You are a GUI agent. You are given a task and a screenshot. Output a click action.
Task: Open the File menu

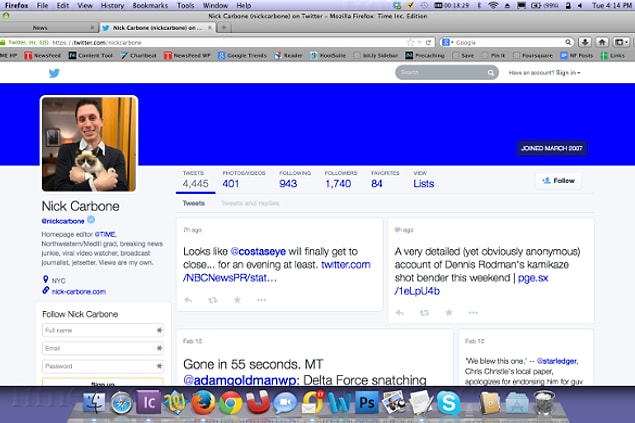[42, 5]
